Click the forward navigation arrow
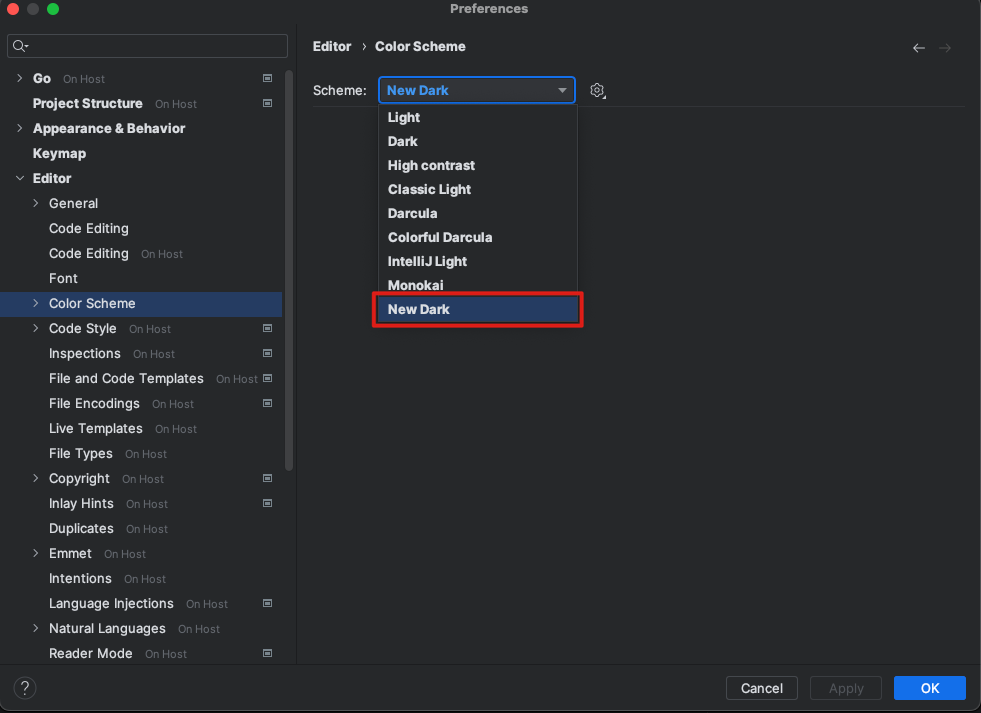This screenshot has height=713, width=981. [x=944, y=47]
